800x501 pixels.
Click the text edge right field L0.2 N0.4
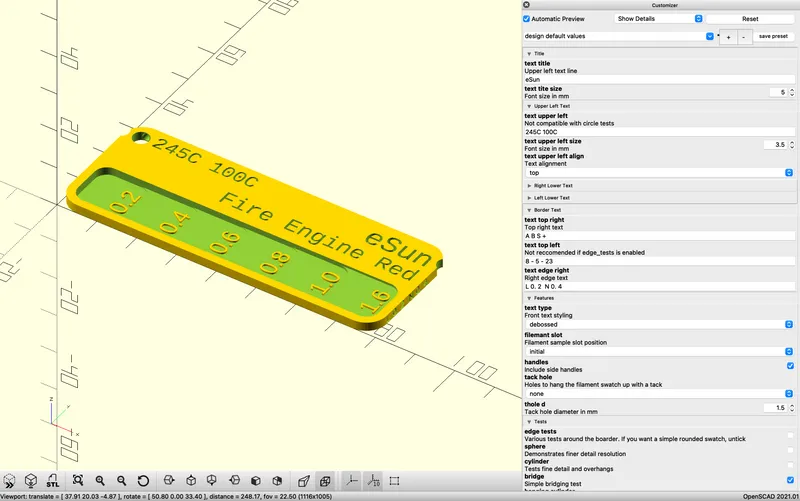pyautogui.click(x=659, y=287)
